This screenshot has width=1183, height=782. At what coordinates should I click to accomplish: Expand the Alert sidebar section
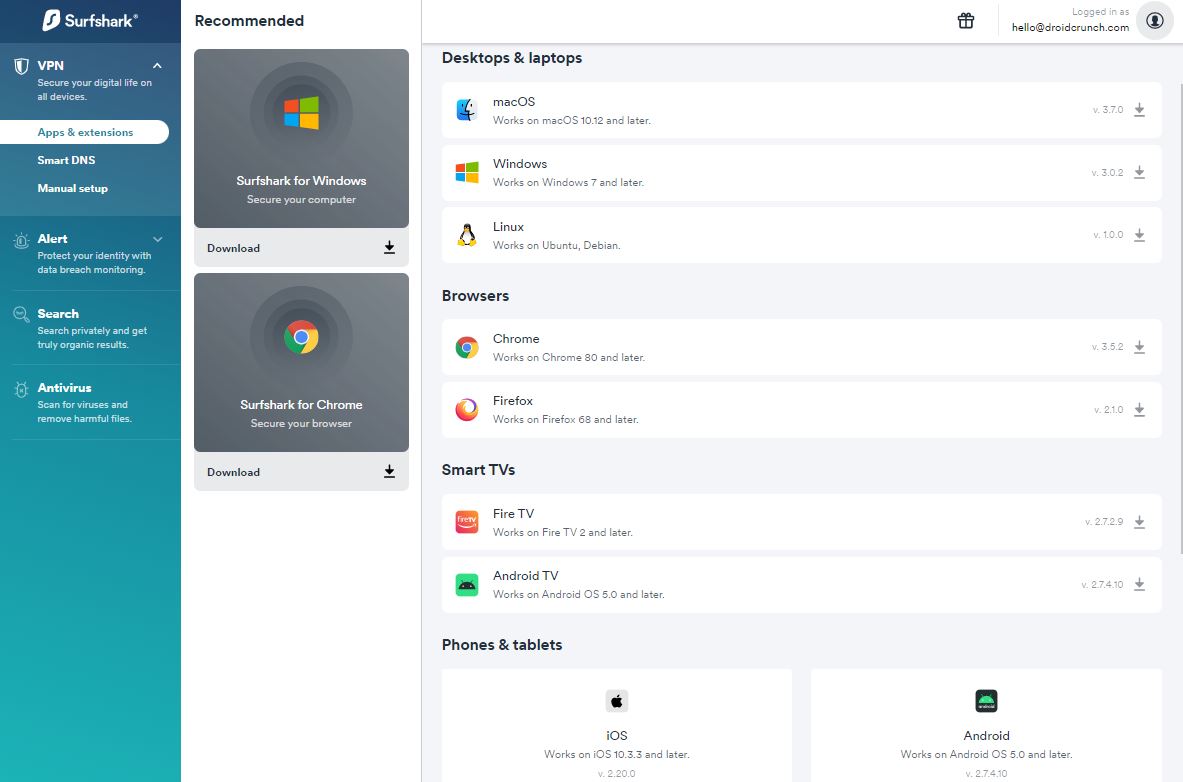157,239
